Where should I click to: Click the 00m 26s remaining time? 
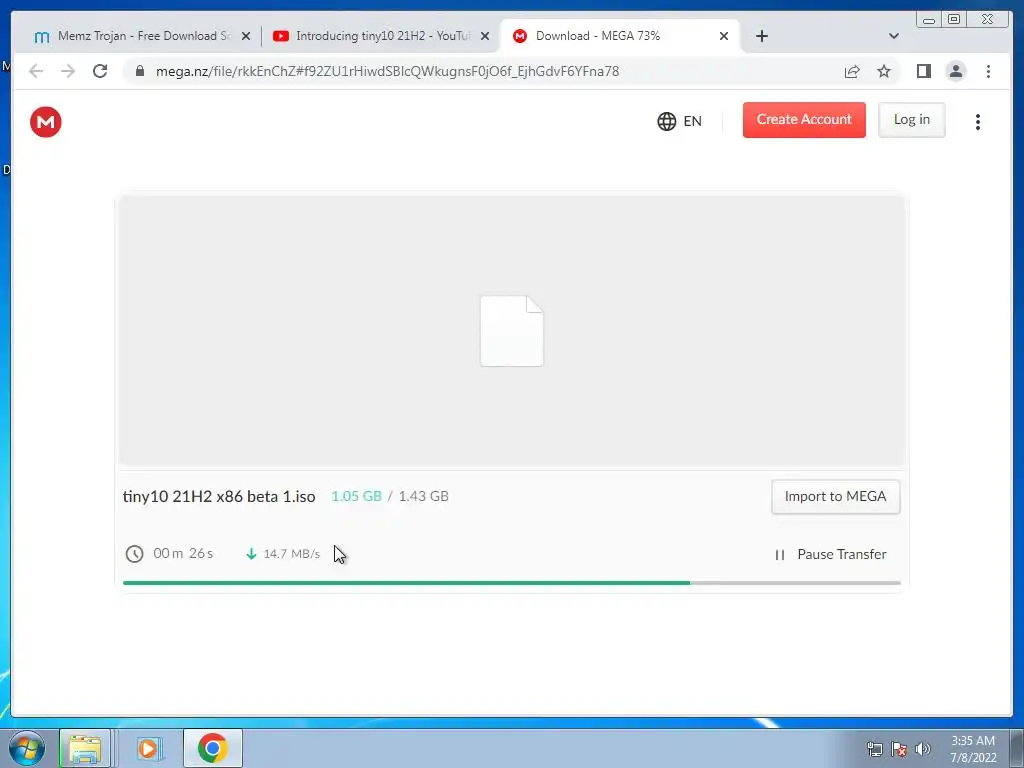(183, 554)
